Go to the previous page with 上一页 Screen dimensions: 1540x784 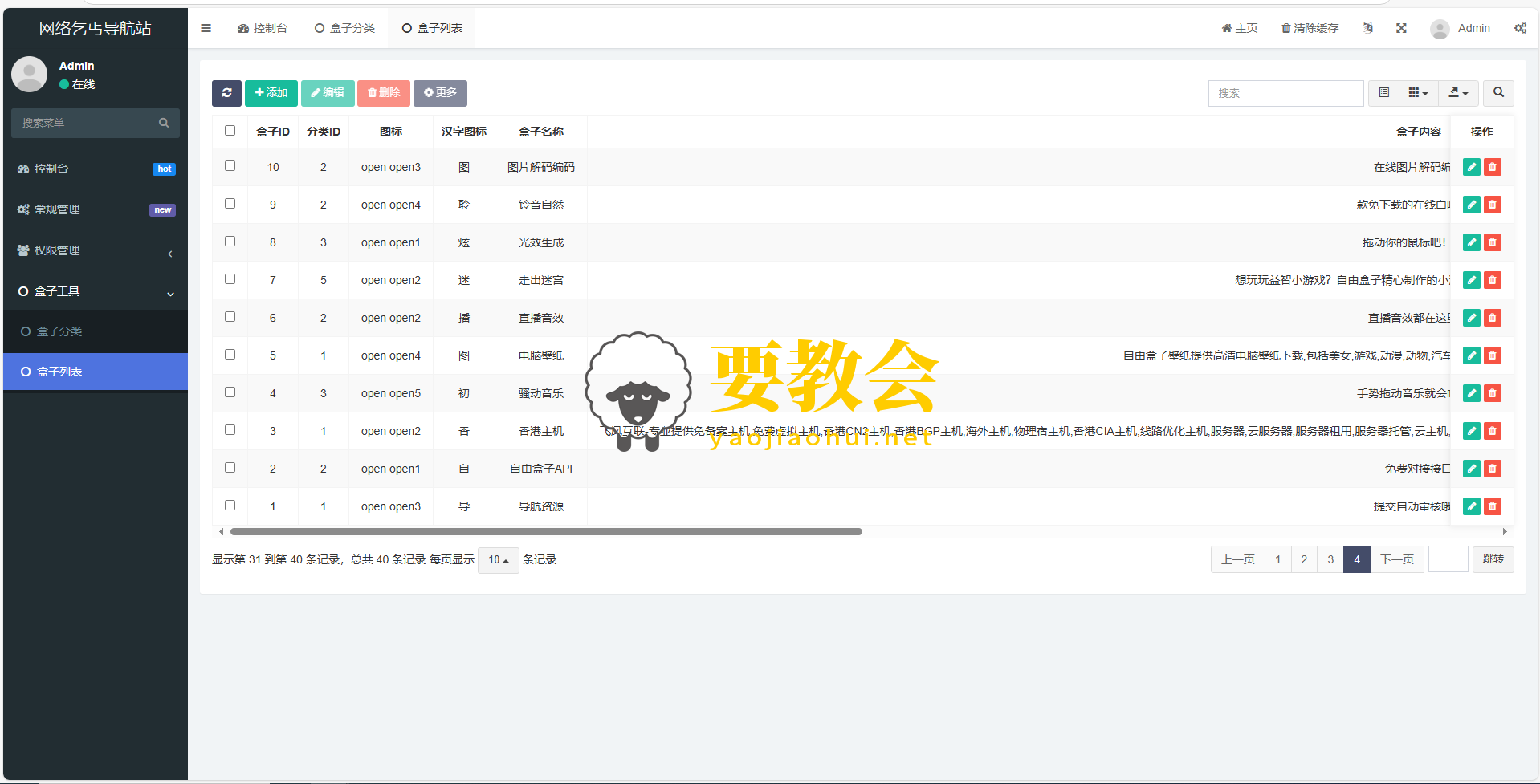click(1237, 559)
